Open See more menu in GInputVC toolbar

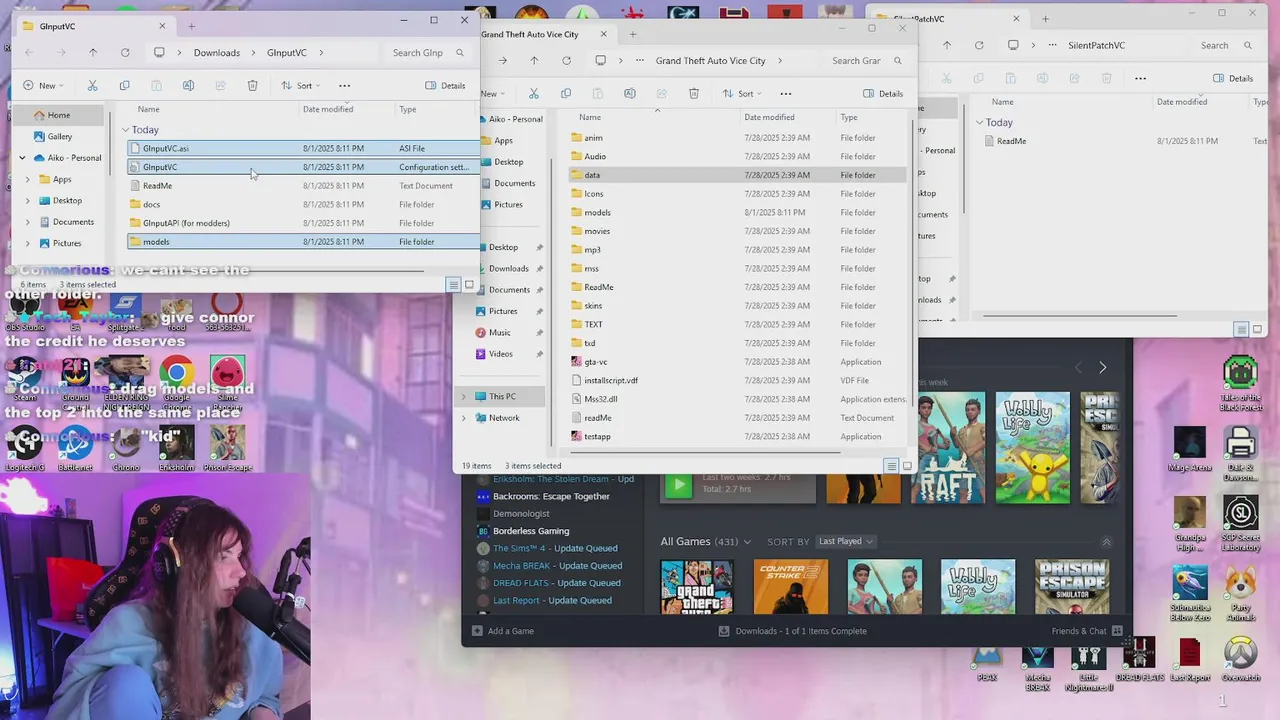[x=345, y=86]
